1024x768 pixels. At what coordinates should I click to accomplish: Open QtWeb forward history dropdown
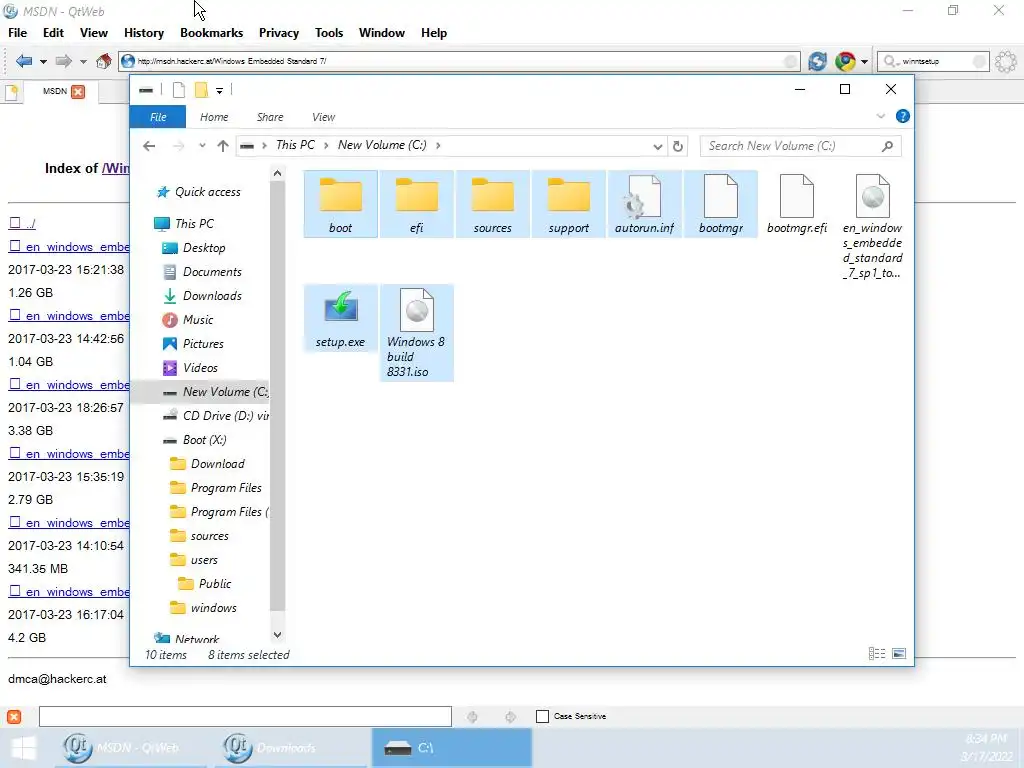click(83, 61)
